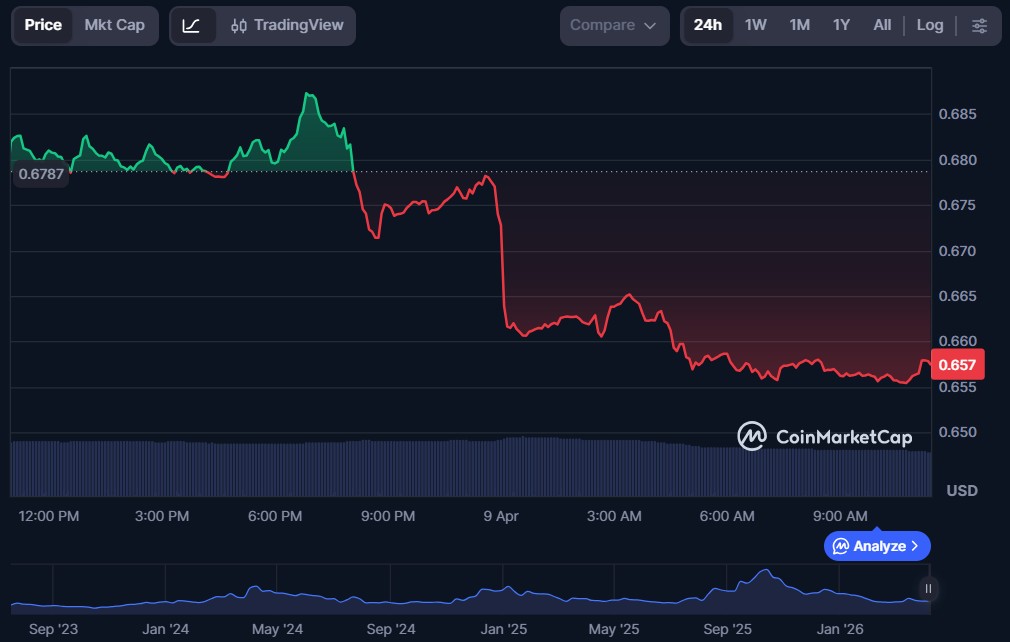The image size is (1010, 642).
Task: Switch to the 1W timeframe tab
Action: pyautogui.click(x=755, y=25)
